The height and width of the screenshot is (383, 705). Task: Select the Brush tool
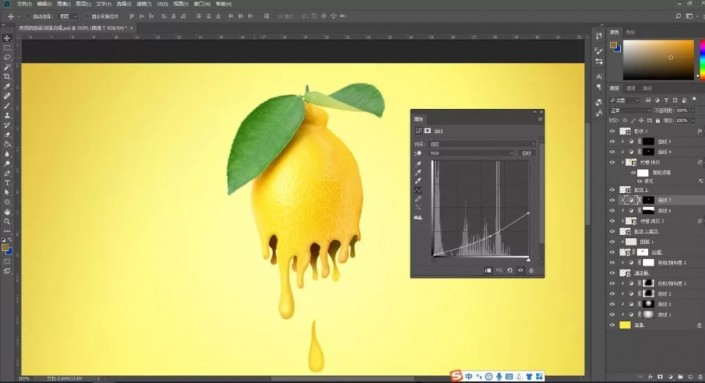tap(7, 106)
